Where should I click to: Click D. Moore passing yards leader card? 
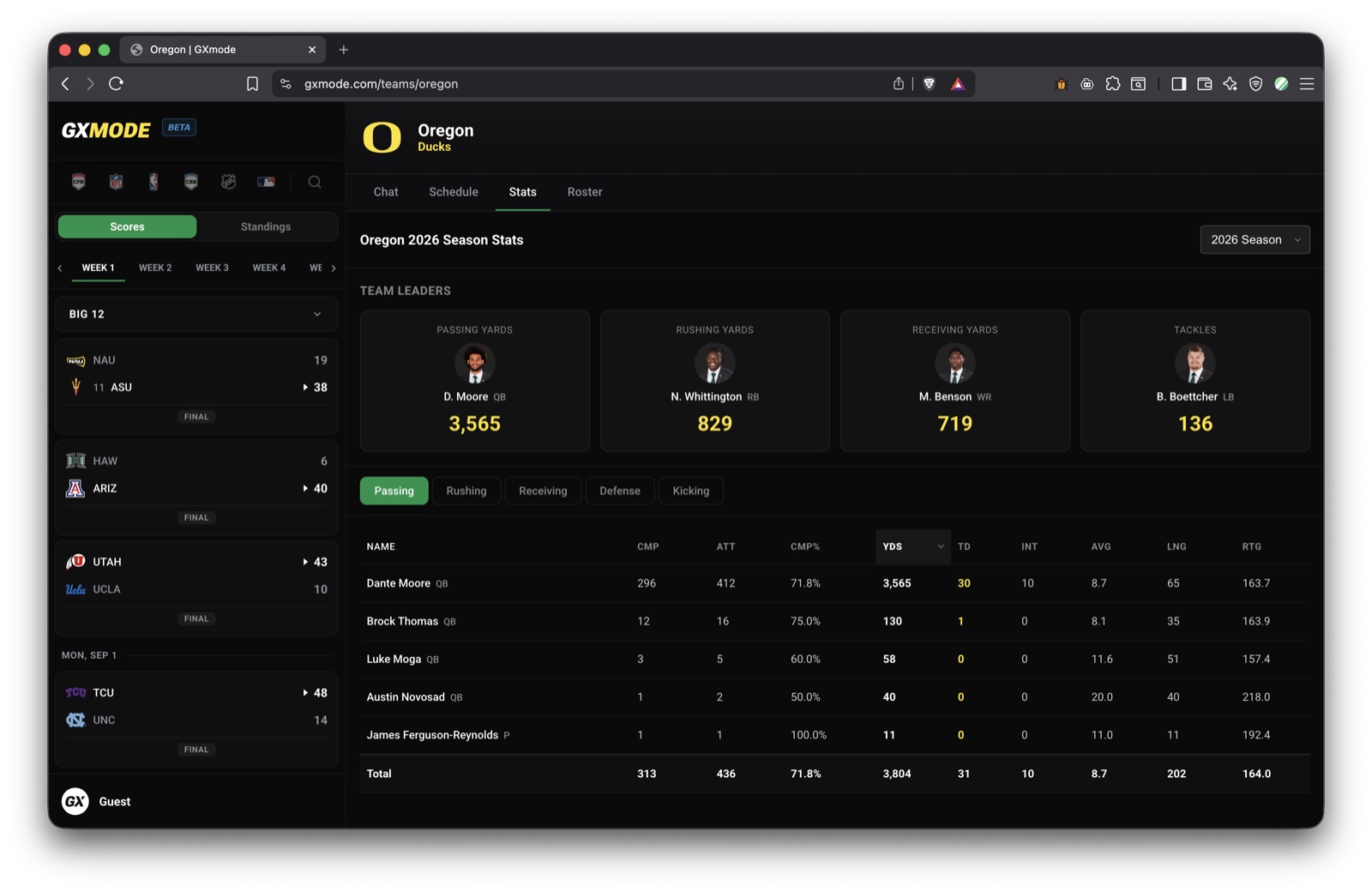tap(474, 381)
